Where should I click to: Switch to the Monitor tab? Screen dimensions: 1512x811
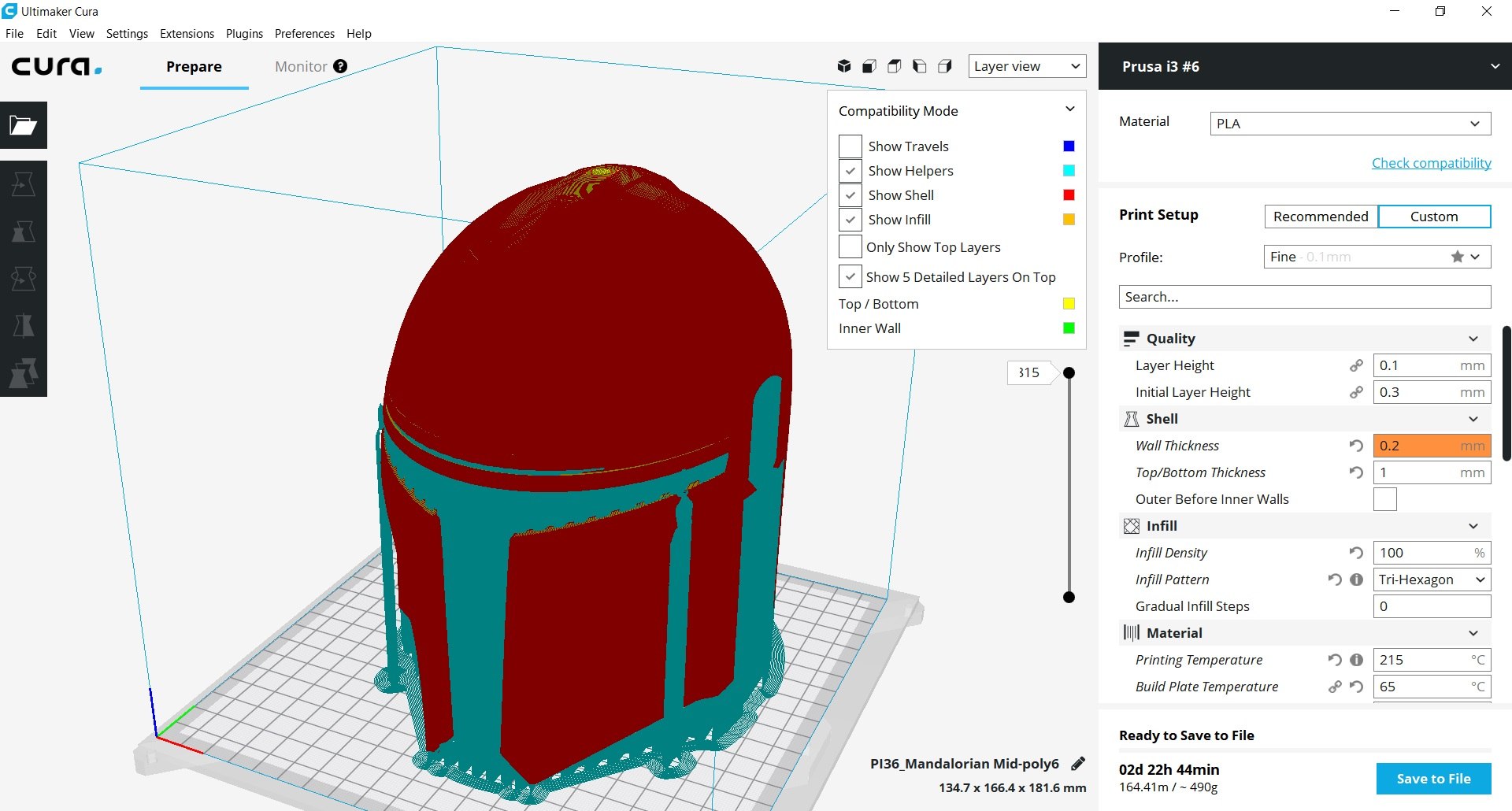pos(301,66)
